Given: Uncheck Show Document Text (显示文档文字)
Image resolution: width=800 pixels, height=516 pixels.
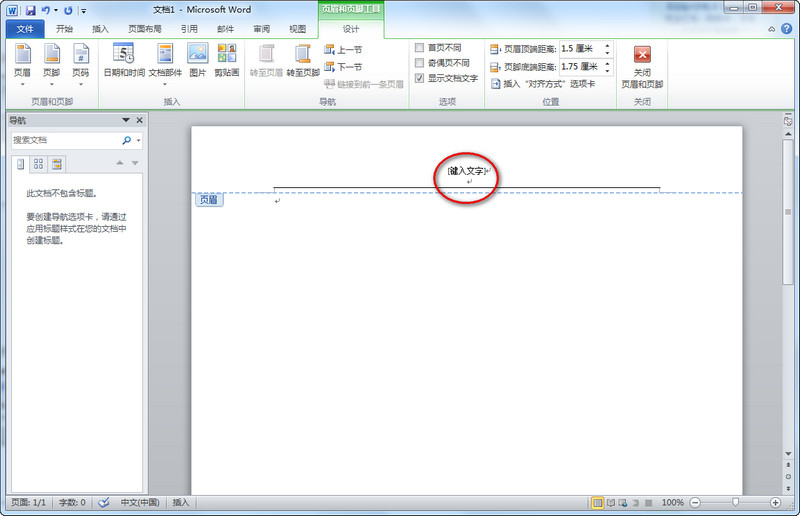Looking at the screenshot, I should point(419,78).
